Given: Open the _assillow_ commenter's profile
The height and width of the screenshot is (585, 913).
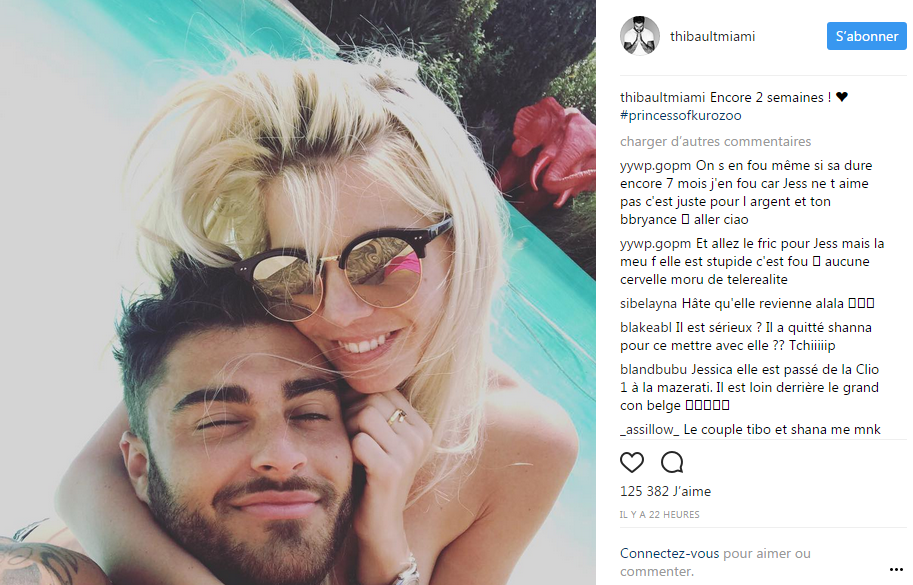Looking at the screenshot, I should coord(650,430).
